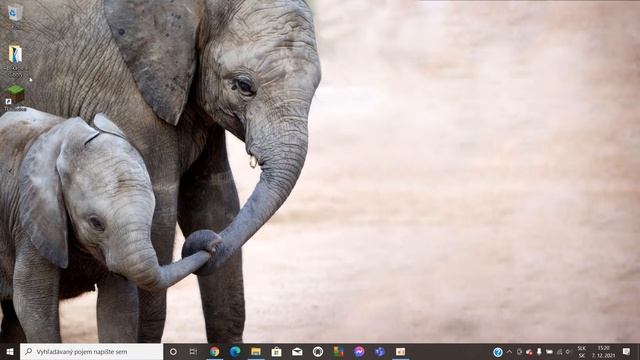Click the blue Get Help tray icon
Screen dimensions: 640x360
(498, 352)
